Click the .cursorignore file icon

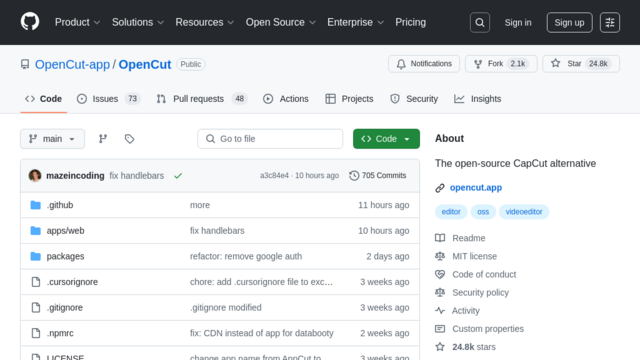[36, 282]
